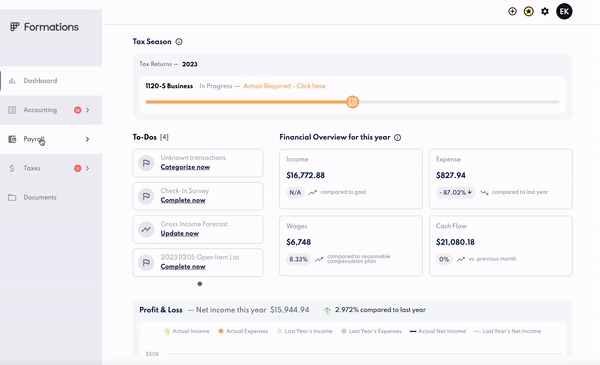Open the Accounting menu item
Image resolution: width=600 pixels, height=365 pixels.
(x=51, y=110)
